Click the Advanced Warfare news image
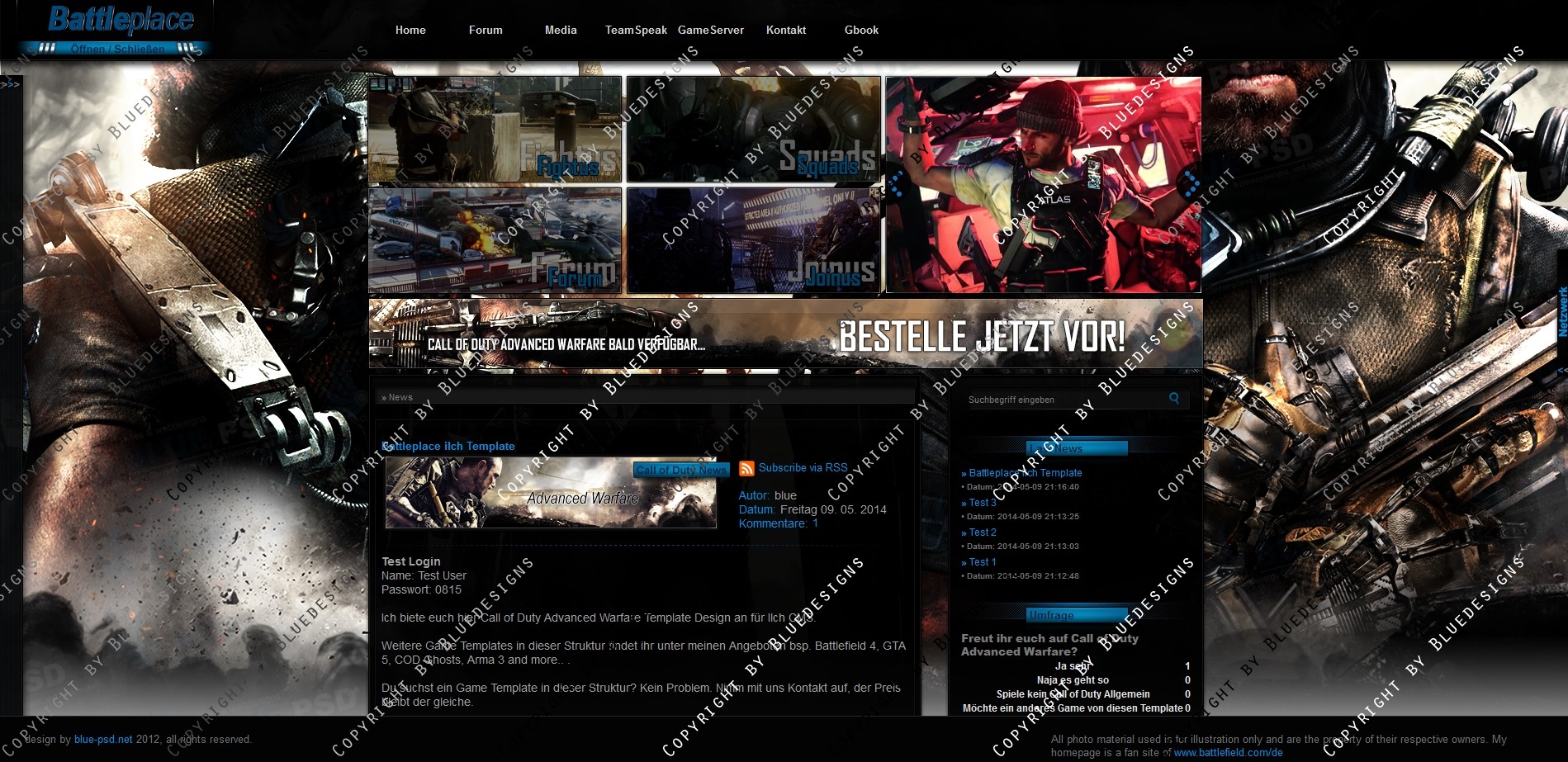Viewport: 1568px width, 762px height. coord(551,493)
